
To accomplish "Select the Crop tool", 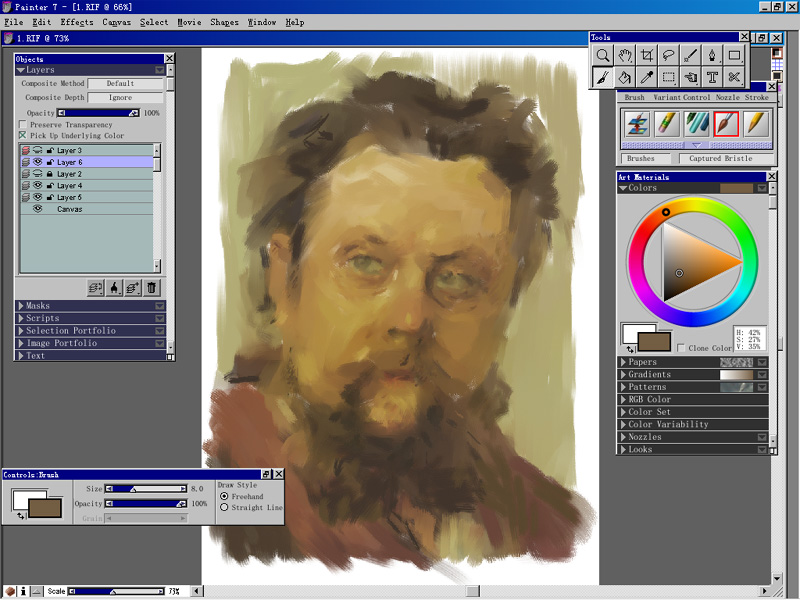I will [x=646, y=55].
